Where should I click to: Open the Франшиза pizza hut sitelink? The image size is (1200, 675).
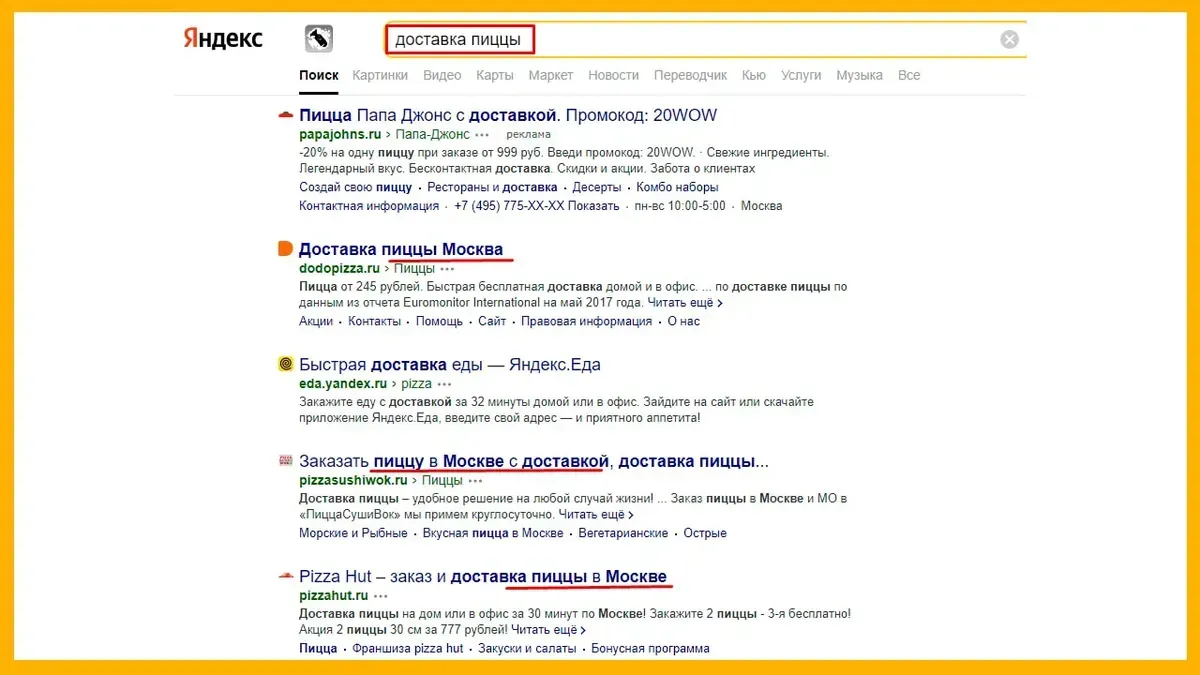(408, 648)
